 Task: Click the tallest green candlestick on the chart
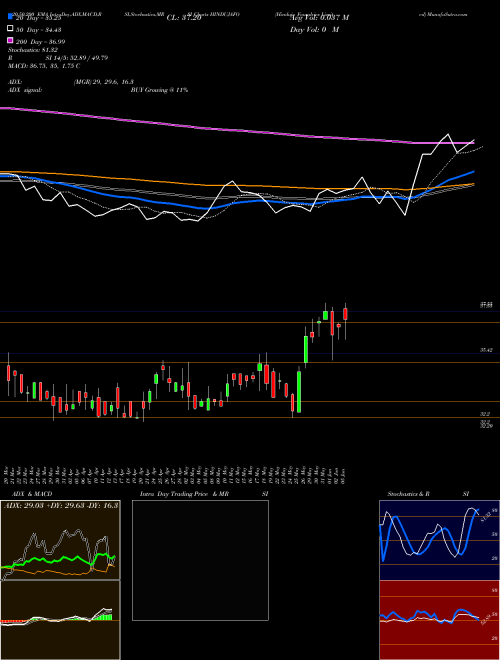click(299, 392)
